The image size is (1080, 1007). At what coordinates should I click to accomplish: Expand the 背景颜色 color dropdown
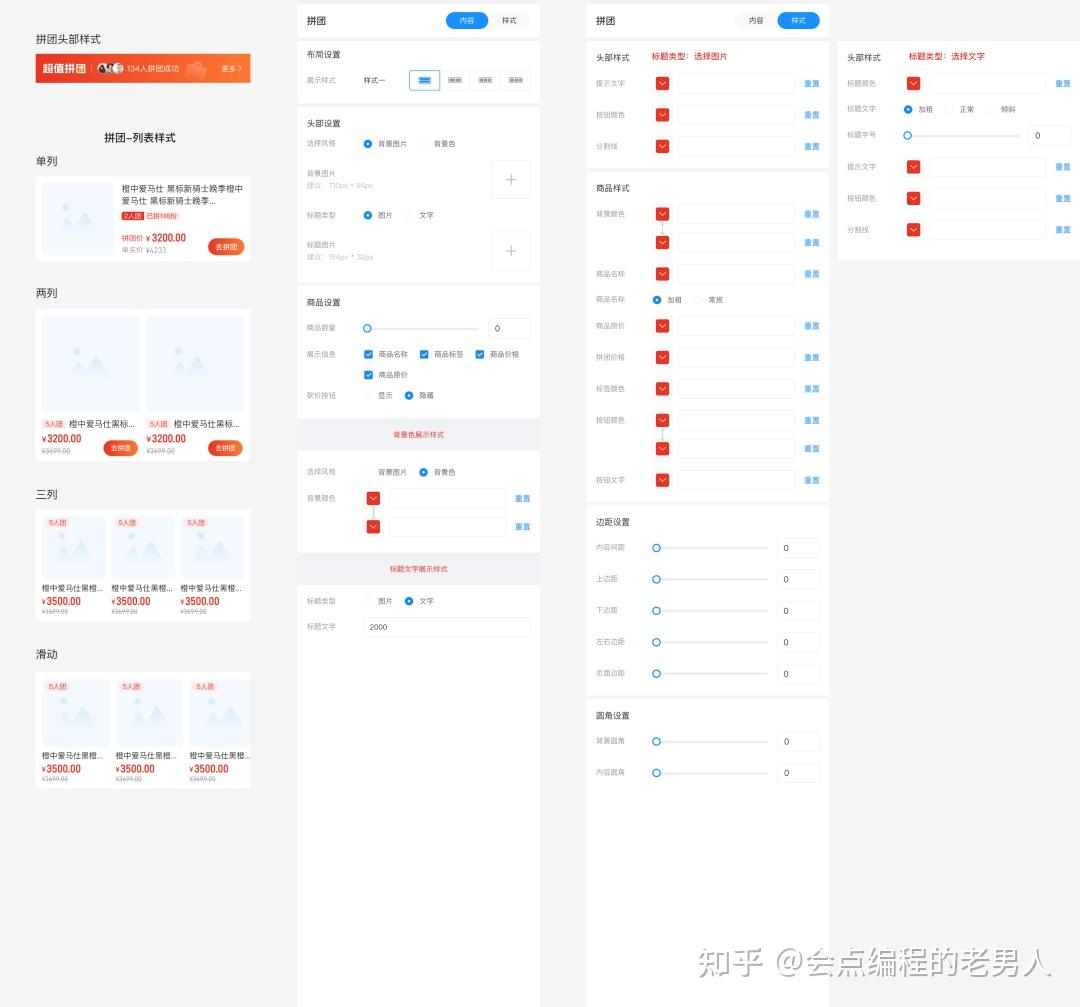tap(662, 213)
